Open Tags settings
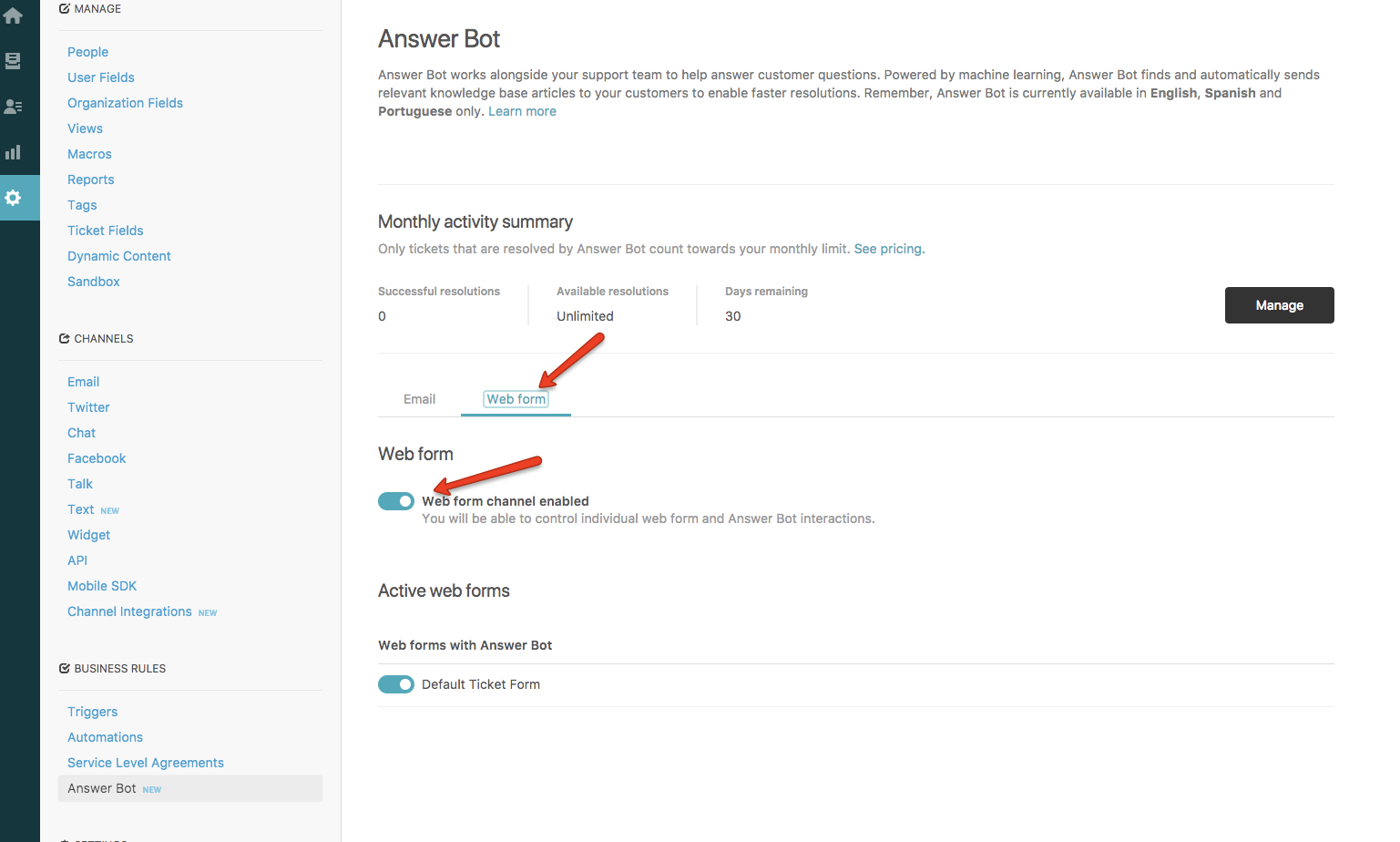This screenshot has height=842, width=1400. pos(82,205)
